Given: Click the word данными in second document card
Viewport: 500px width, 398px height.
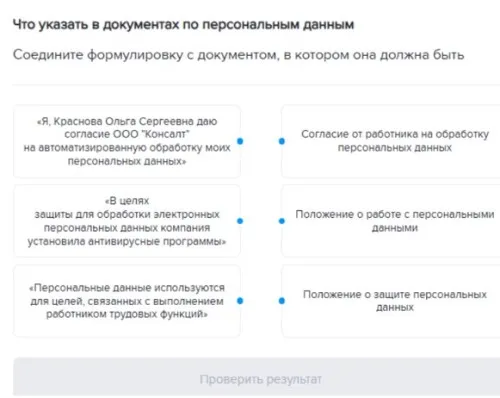Looking at the screenshot, I should (395, 228).
